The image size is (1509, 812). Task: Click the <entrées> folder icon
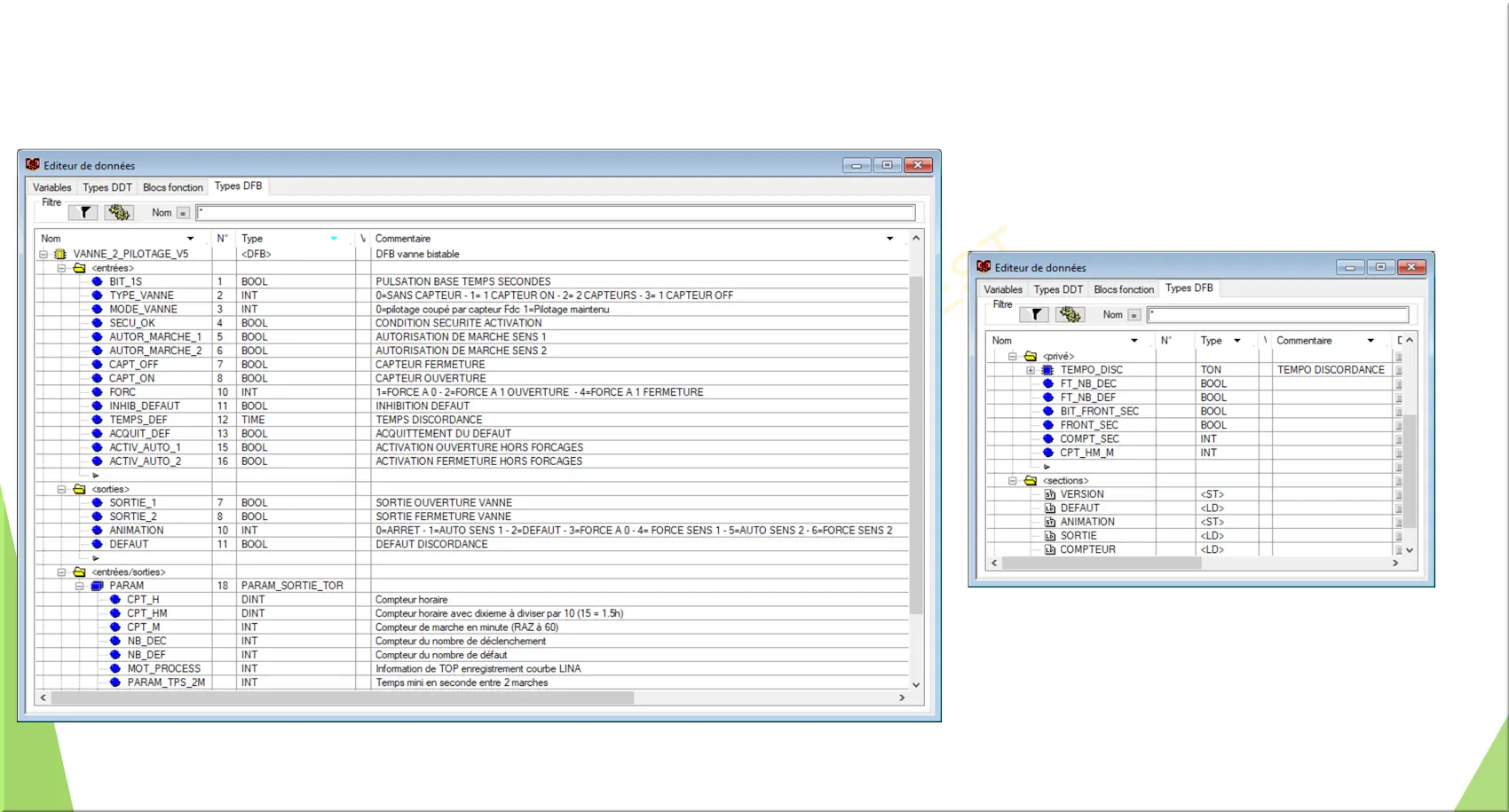tap(79, 268)
